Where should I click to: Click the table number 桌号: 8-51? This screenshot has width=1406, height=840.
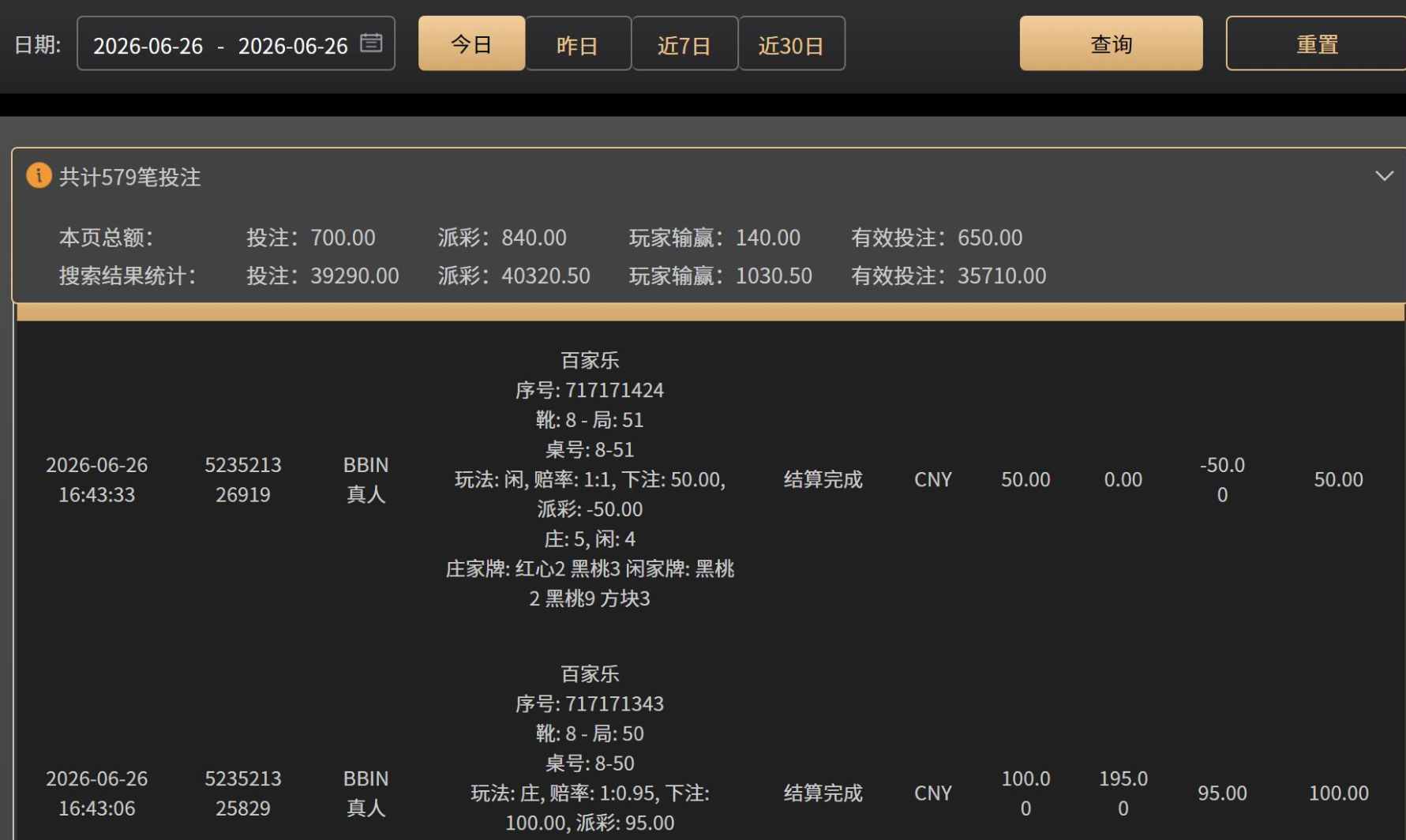coord(590,450)
